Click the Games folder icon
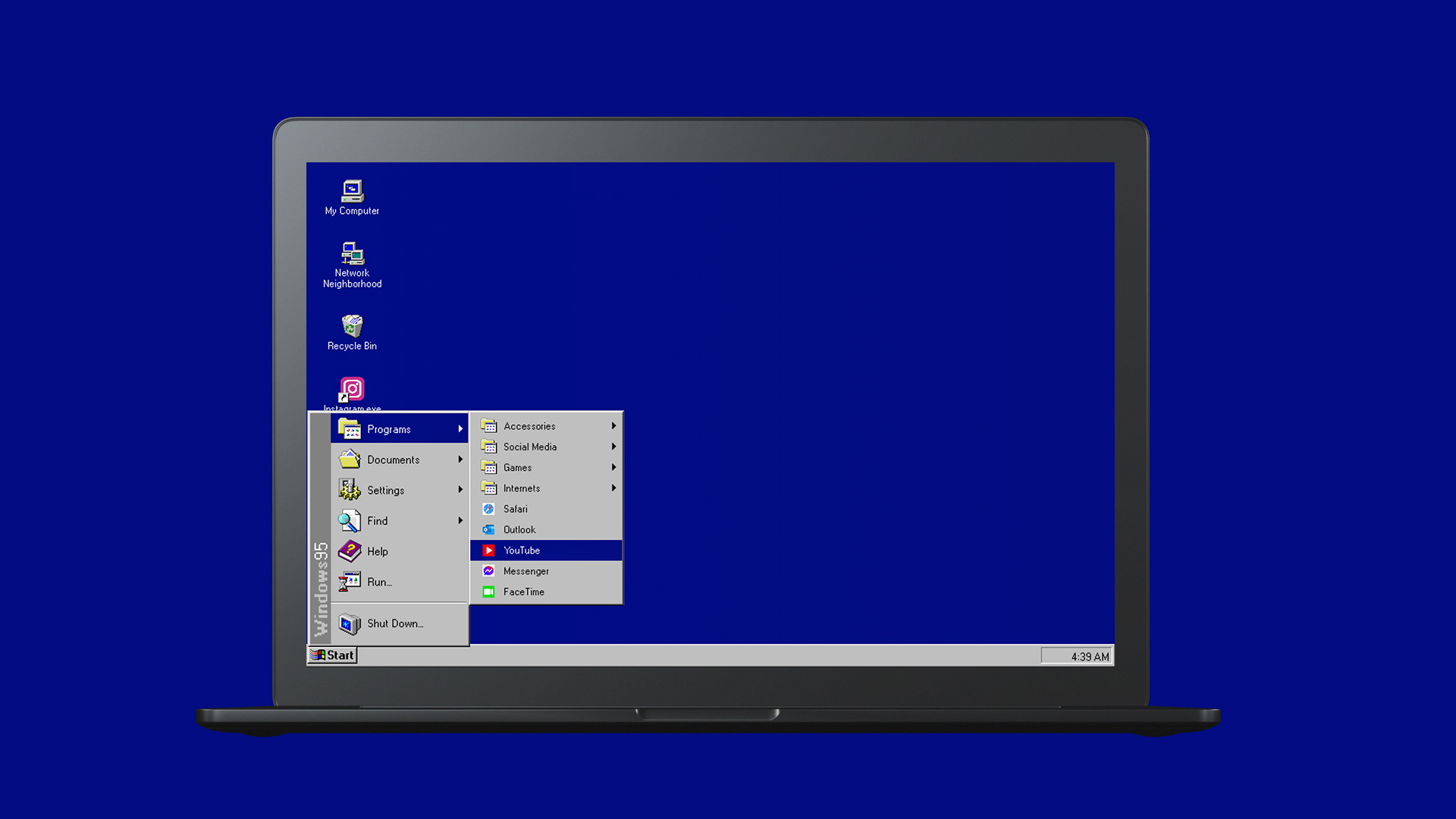The image size is (1456, 819). (x=489, y=467)
